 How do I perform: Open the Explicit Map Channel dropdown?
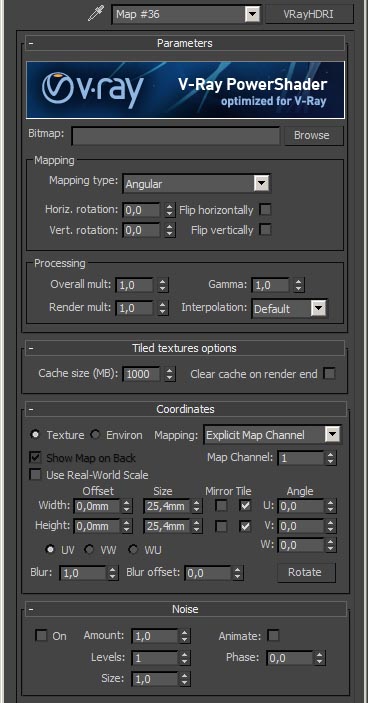332,434
